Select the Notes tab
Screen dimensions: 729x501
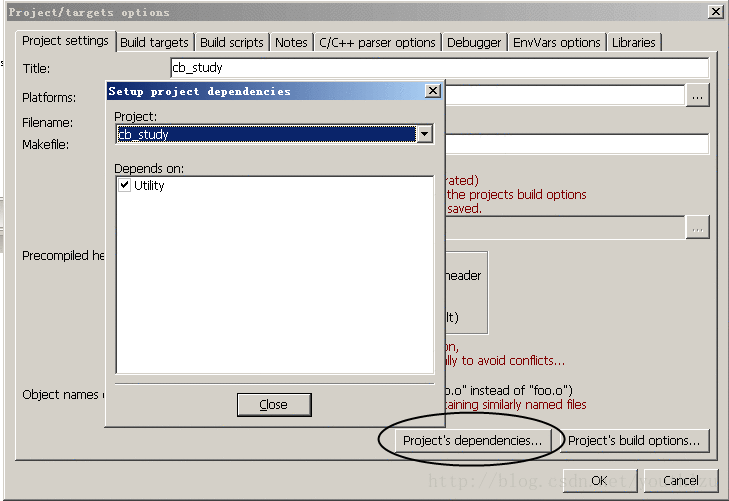coord(291,42)
